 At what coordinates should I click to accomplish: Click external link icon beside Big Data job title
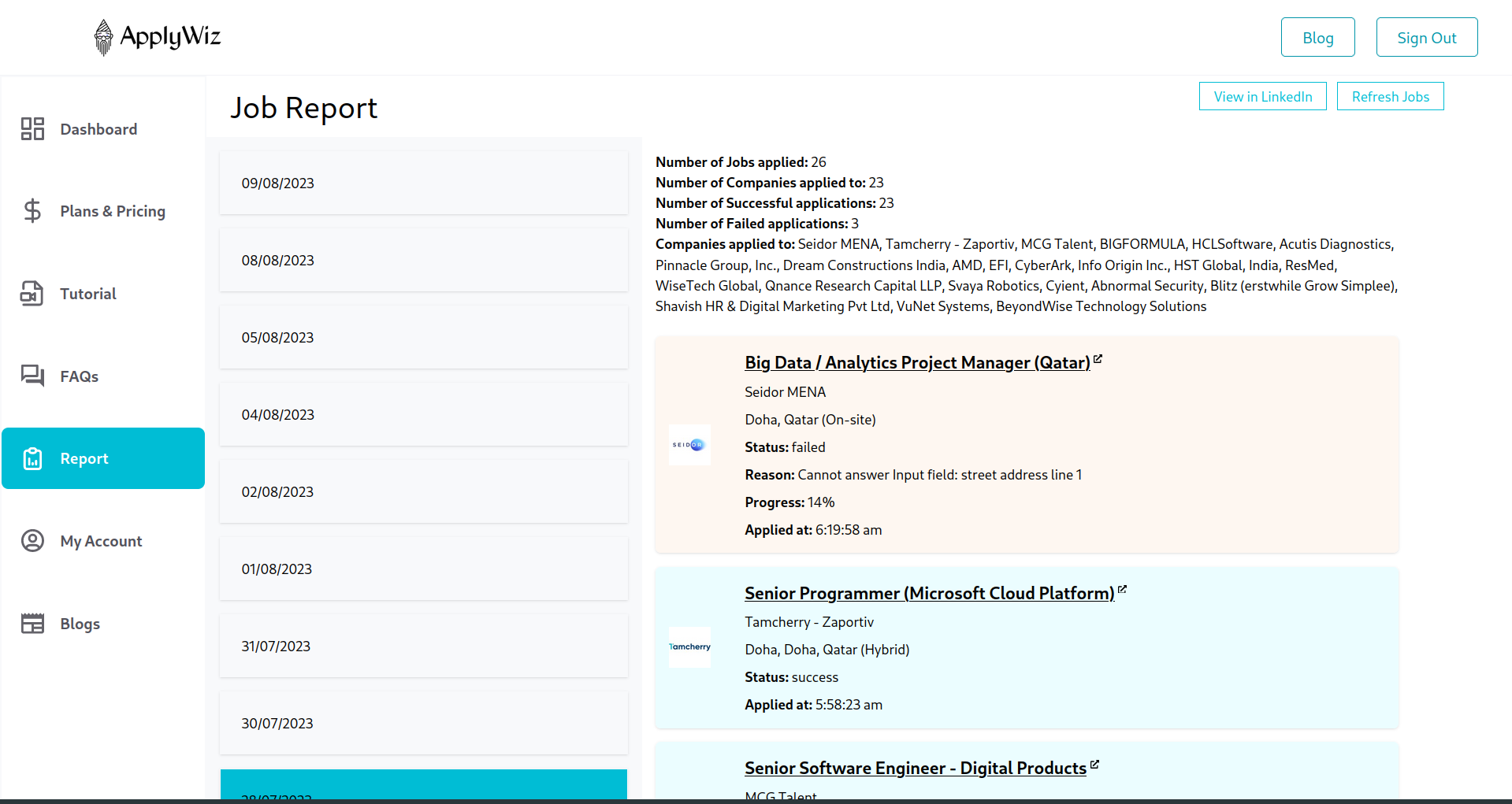pos(1098,359)
